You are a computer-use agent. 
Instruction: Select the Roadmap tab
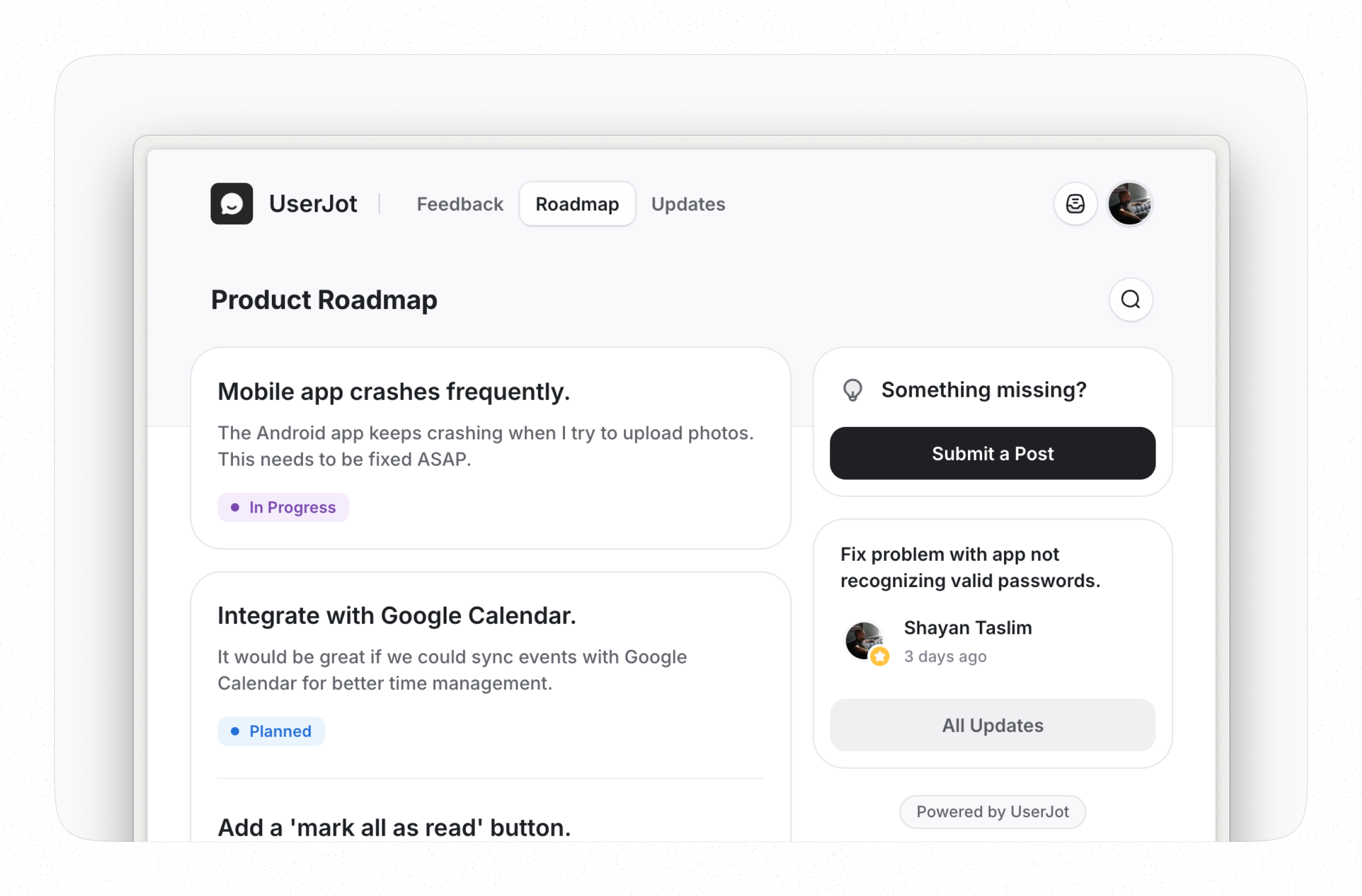pyautogui.click(x=577, y=204)
